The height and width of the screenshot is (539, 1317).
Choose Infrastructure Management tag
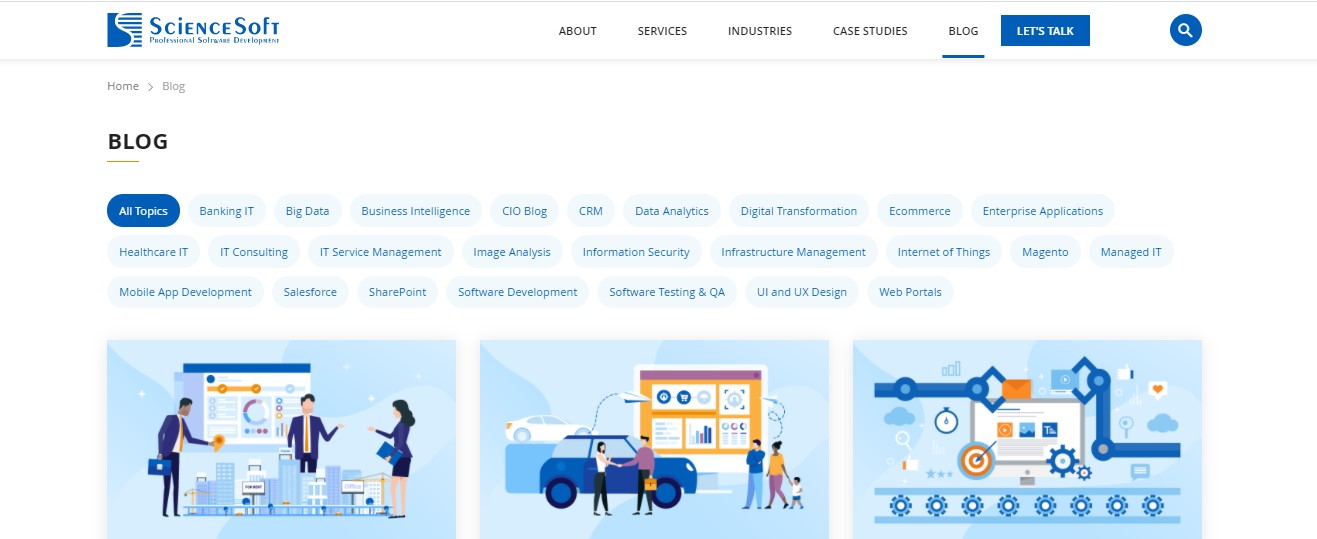pos(794,252)
